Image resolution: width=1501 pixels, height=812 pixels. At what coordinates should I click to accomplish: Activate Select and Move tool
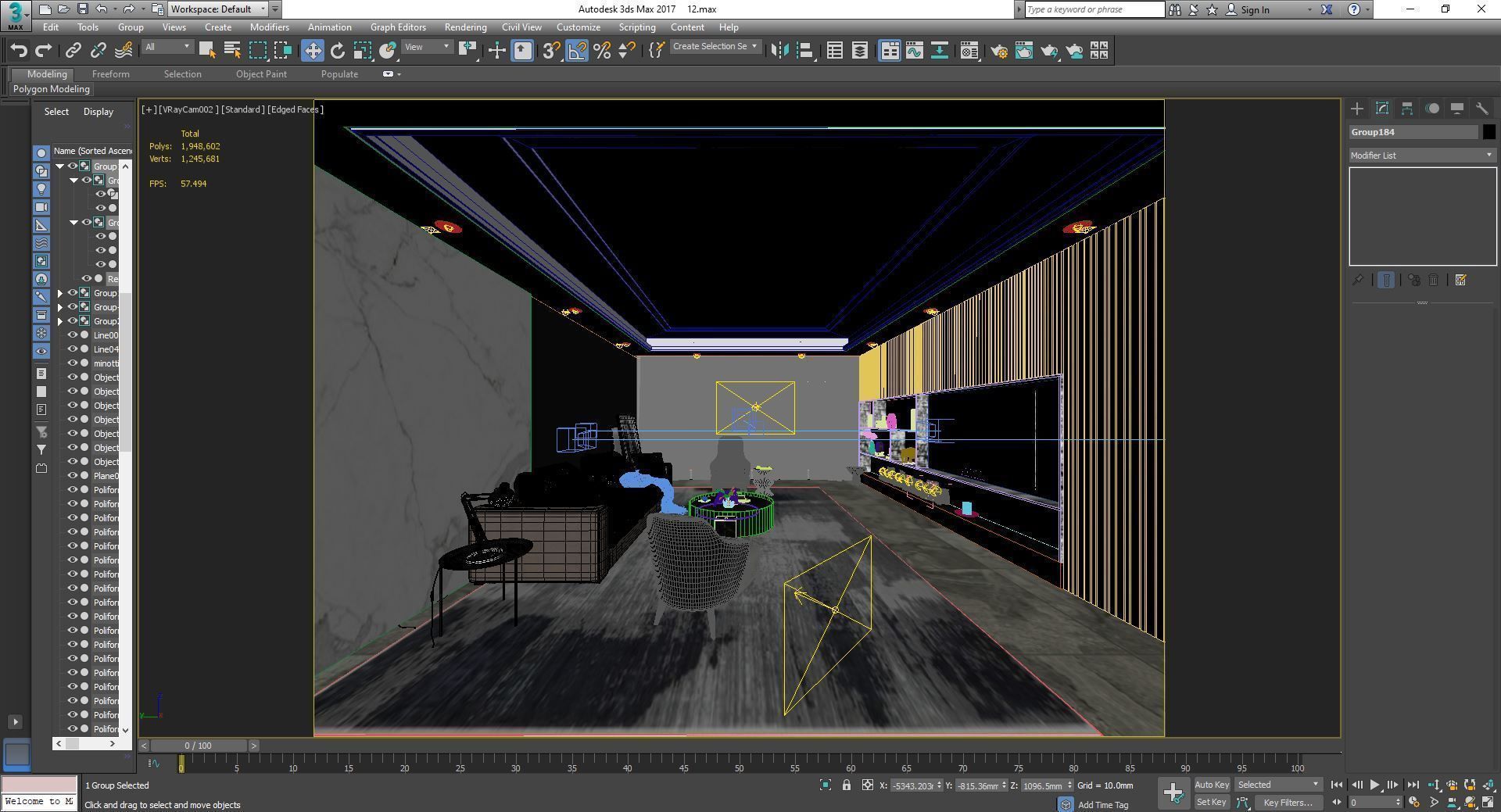click(x=313, y=51)
